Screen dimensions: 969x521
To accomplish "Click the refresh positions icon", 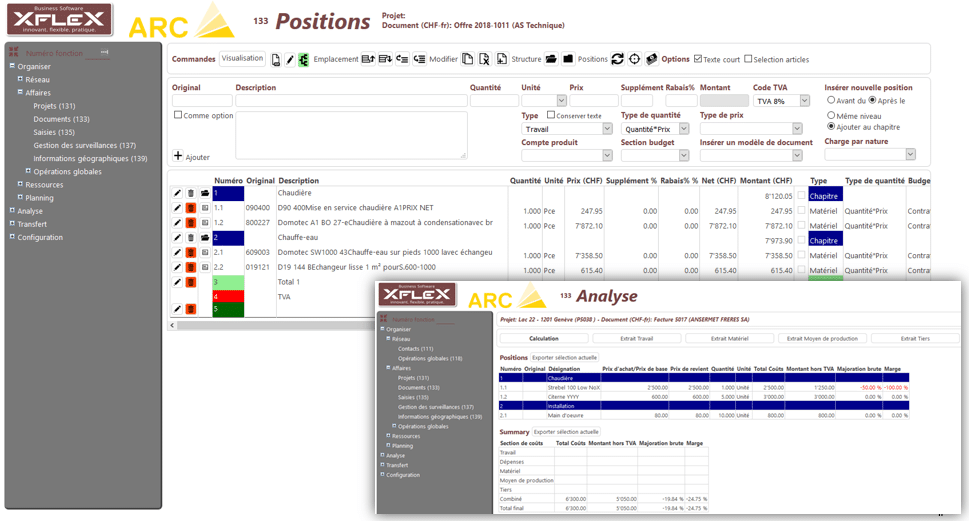I will (x=618, y=59).
